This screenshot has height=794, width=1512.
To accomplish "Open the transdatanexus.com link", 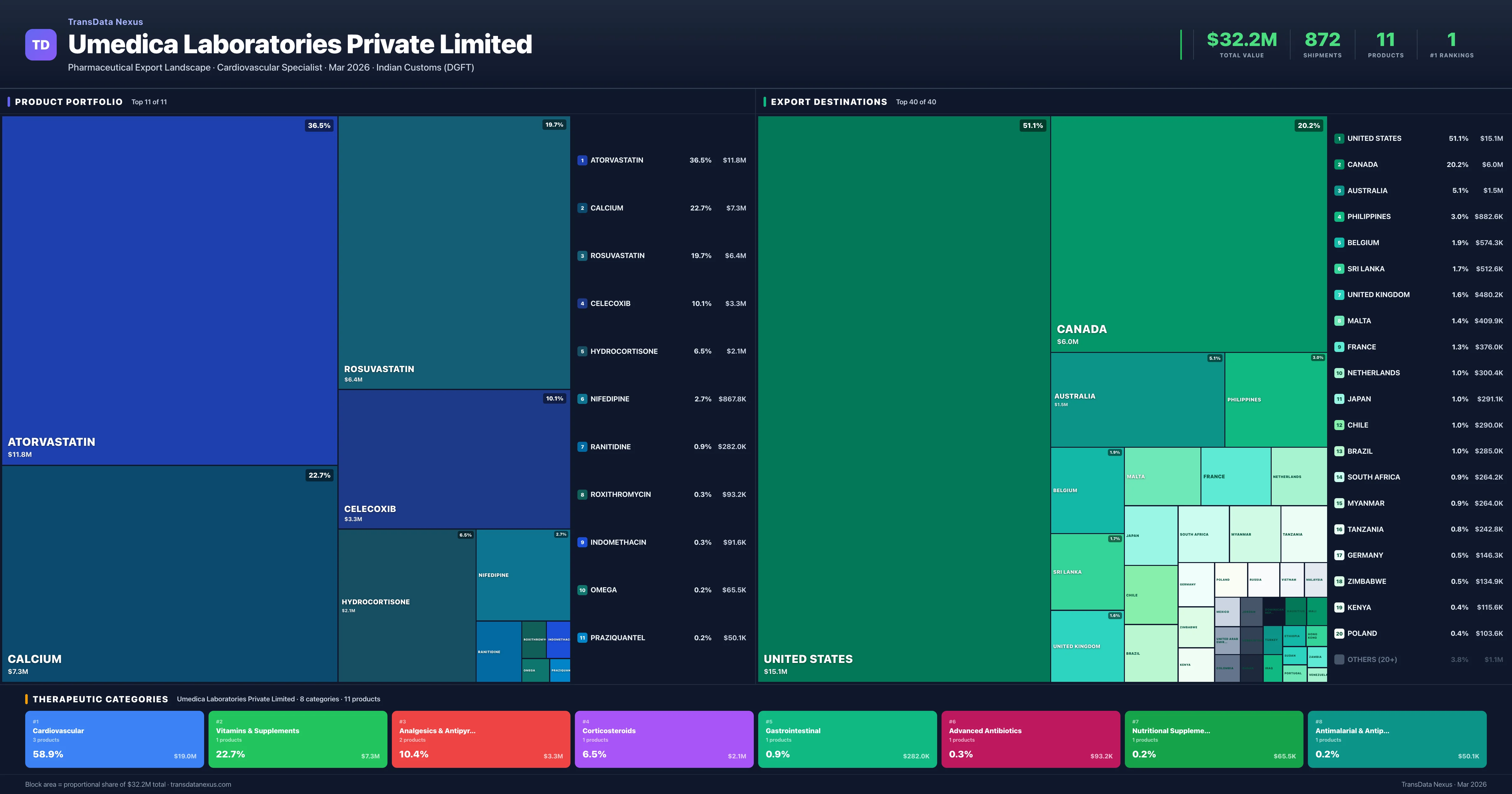I will coord(202,785).
